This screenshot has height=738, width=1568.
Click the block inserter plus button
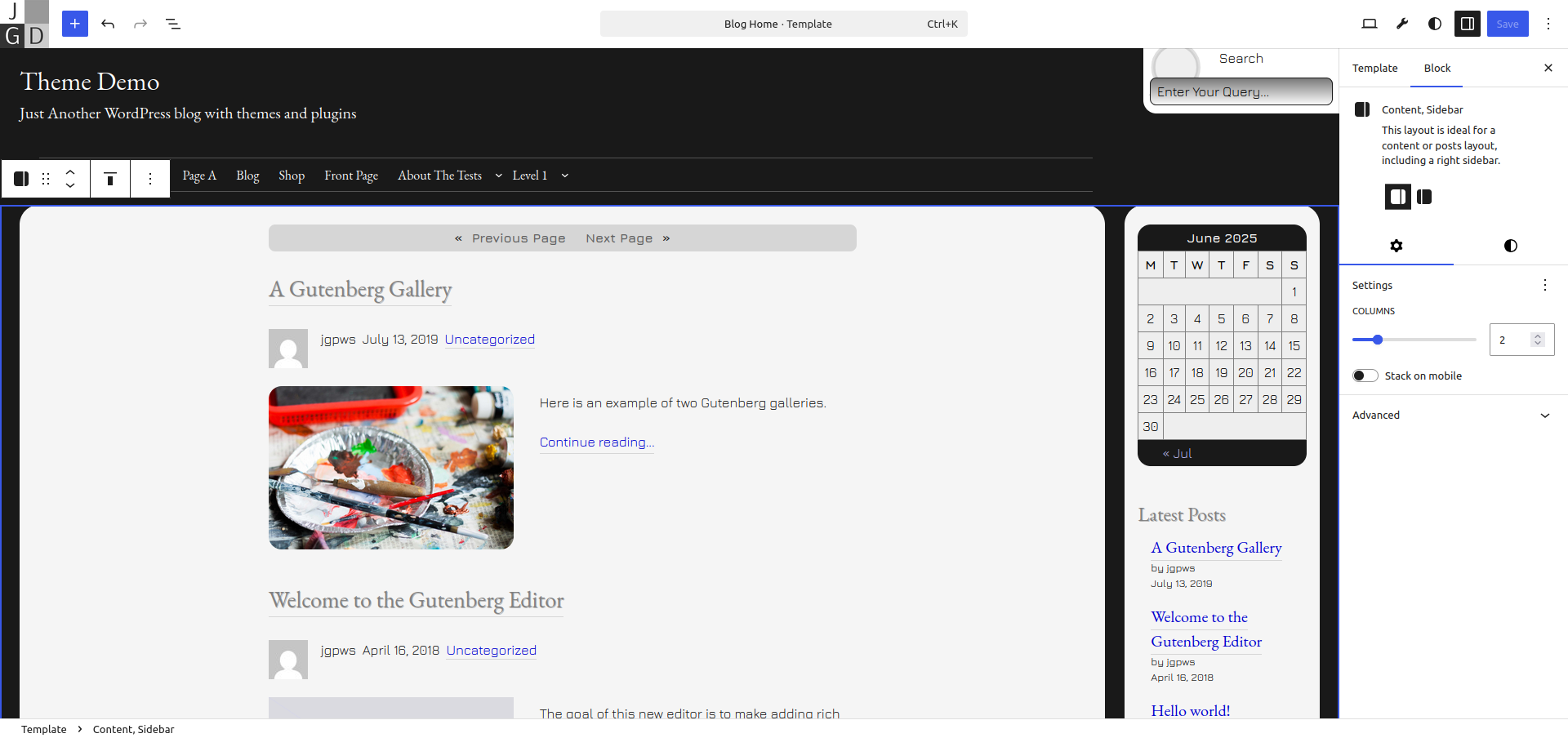coord(74,24)
